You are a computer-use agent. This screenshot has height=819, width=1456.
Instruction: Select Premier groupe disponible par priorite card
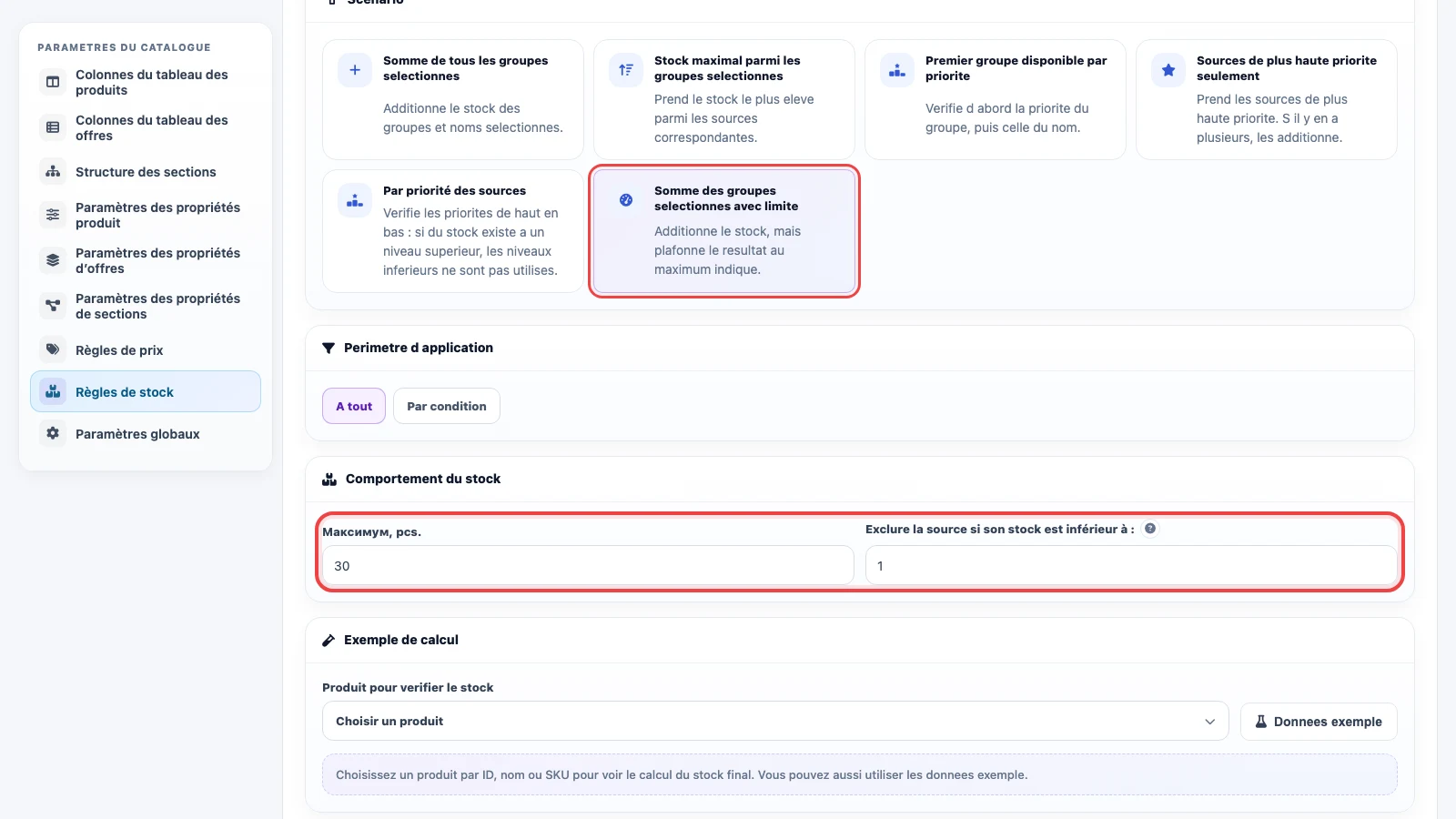pos(996,99)
